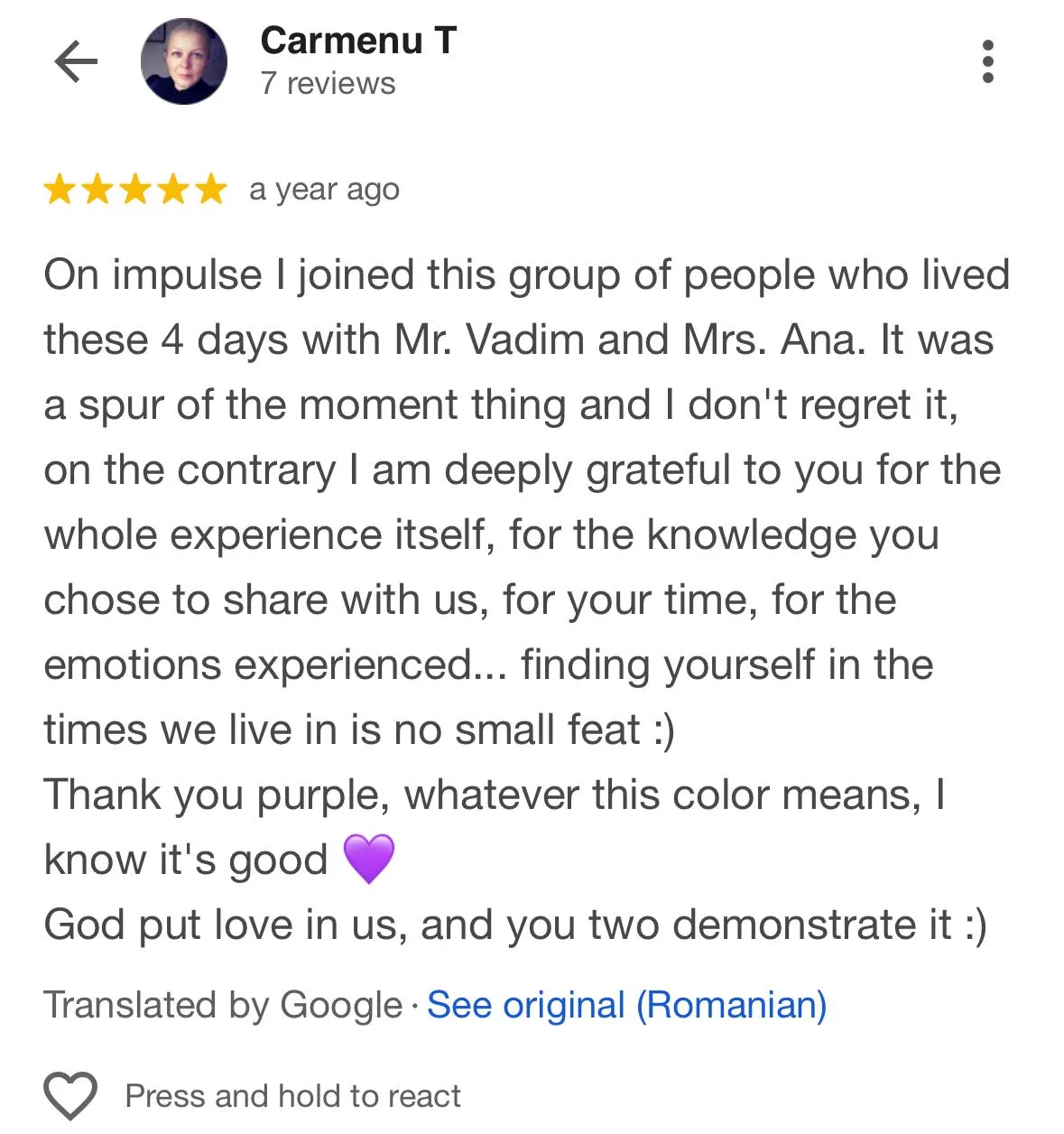The image size is (1064, 1134).
Task: View the reviewer's 7 reviews
Action: 328,83
